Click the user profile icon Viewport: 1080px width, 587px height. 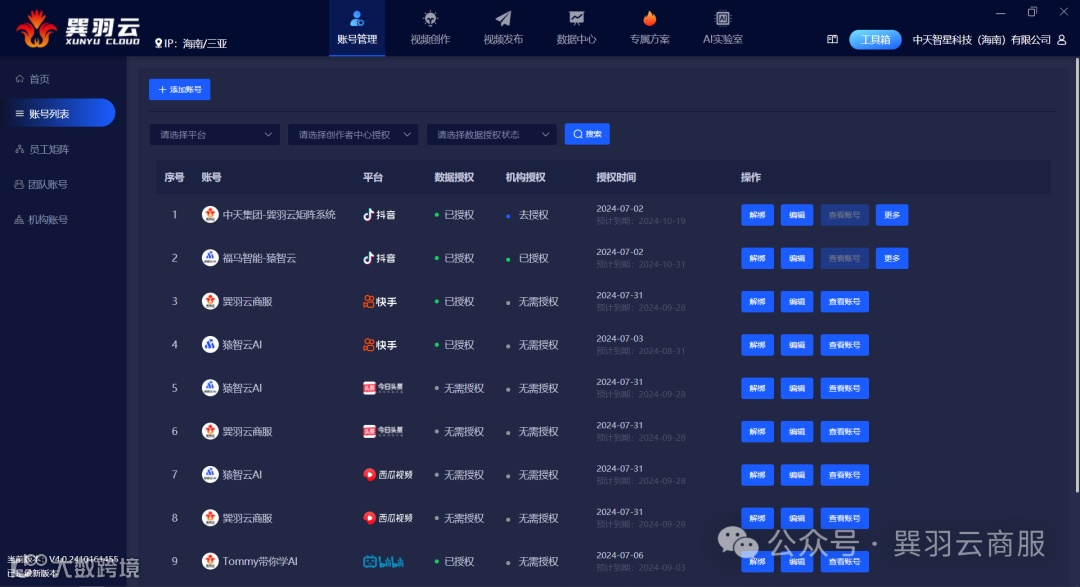pos(1061,40)
